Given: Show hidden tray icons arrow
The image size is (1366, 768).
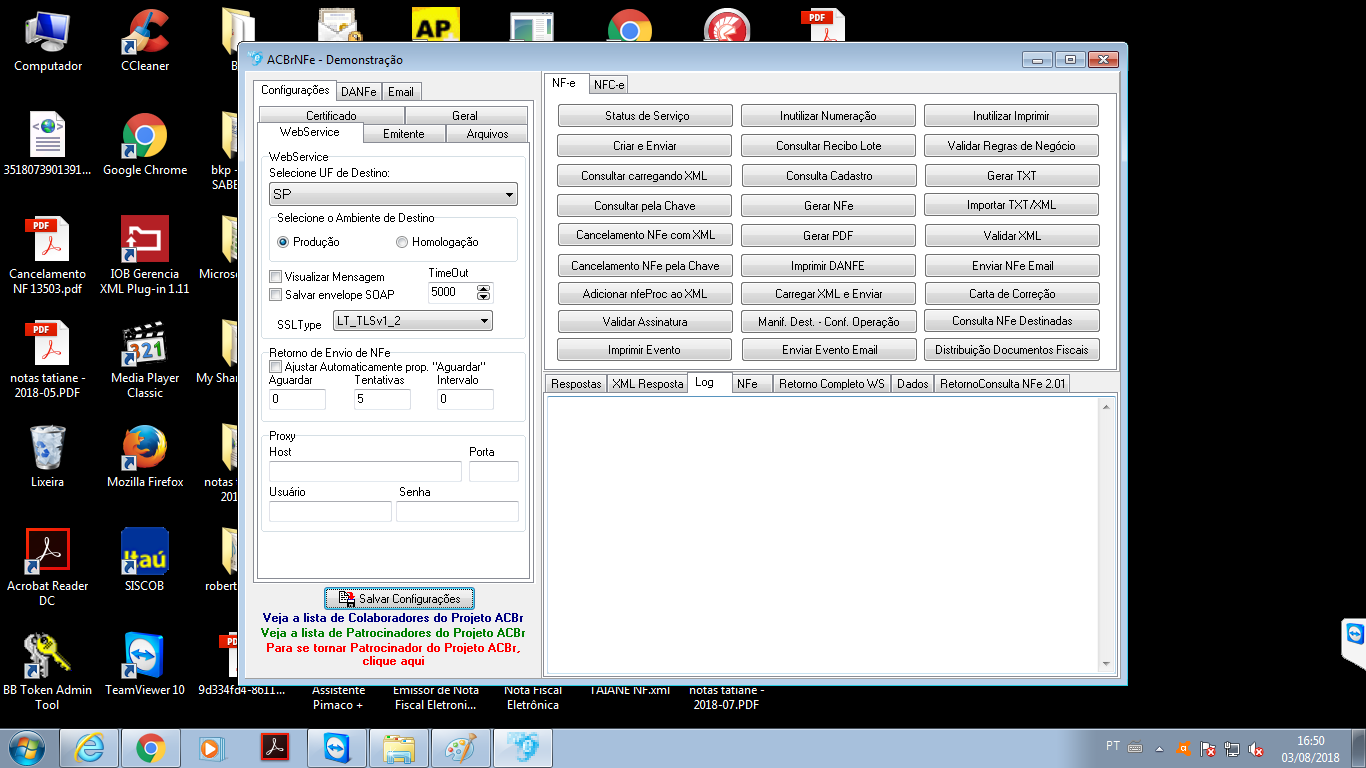Looking at the screenshot, I should (x=1159, y=748).
